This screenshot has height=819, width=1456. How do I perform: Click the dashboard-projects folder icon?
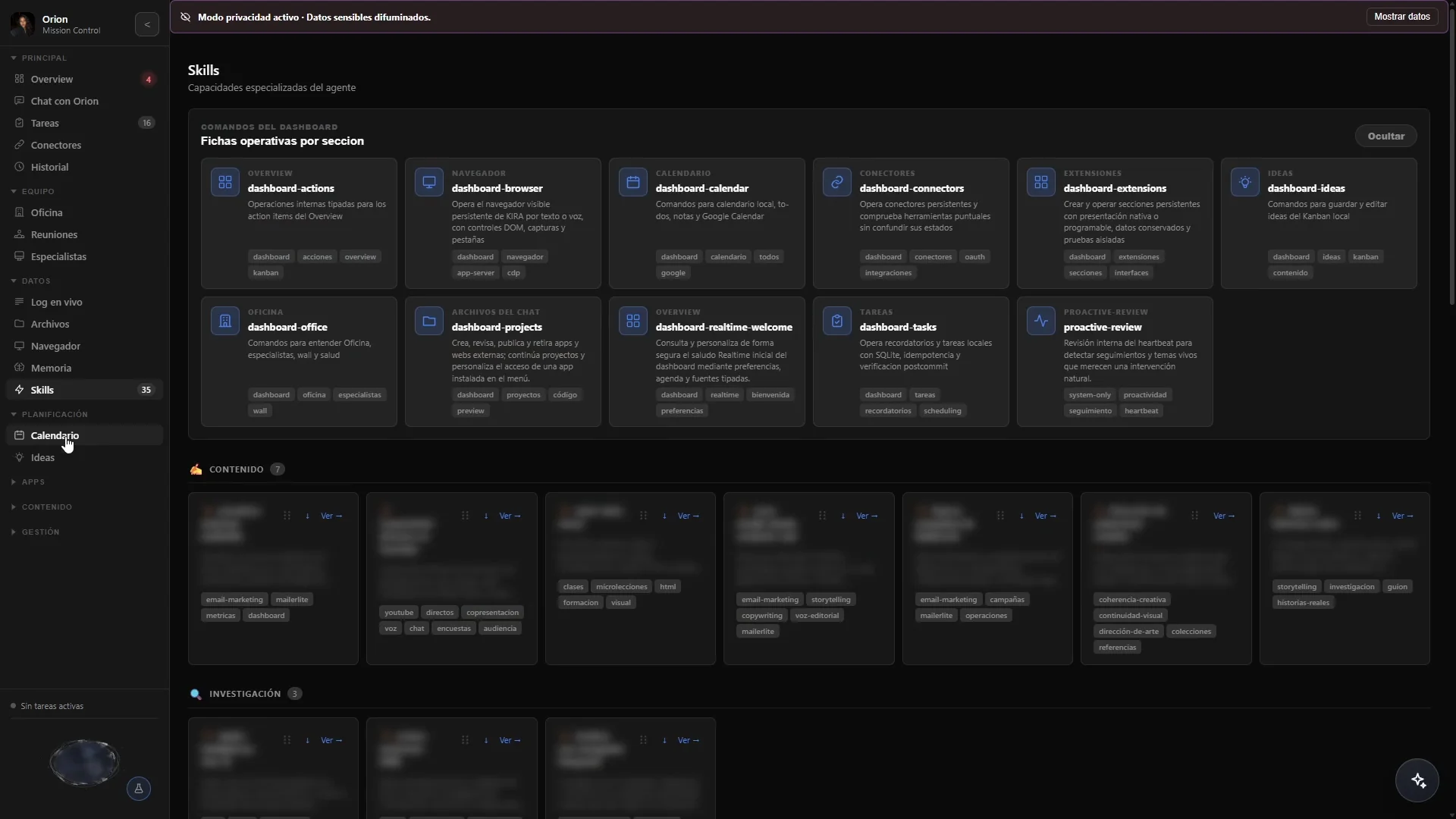pos(429,321)
